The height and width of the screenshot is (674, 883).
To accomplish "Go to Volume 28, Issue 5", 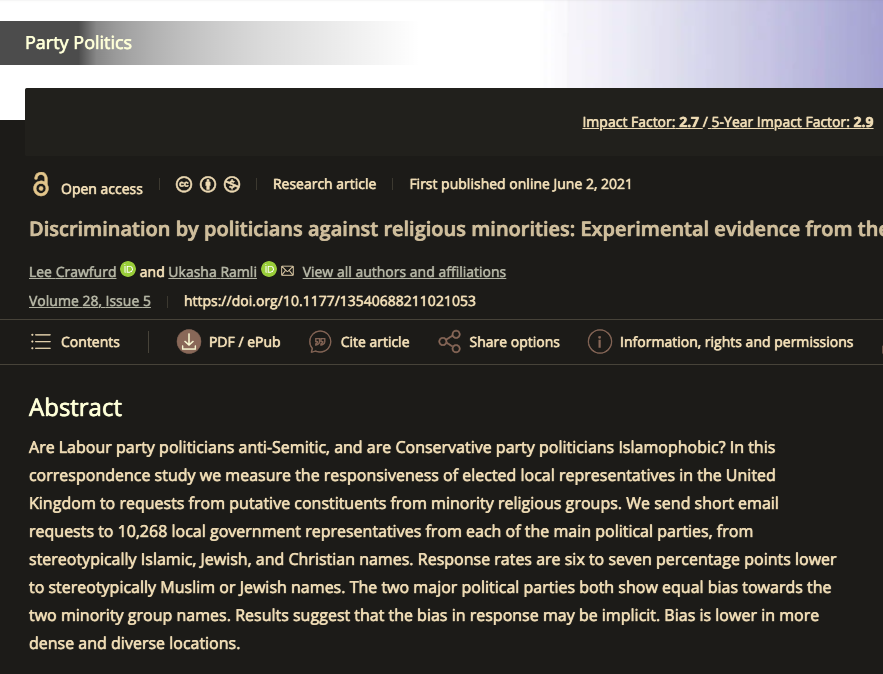I will [x=90, y=301].
